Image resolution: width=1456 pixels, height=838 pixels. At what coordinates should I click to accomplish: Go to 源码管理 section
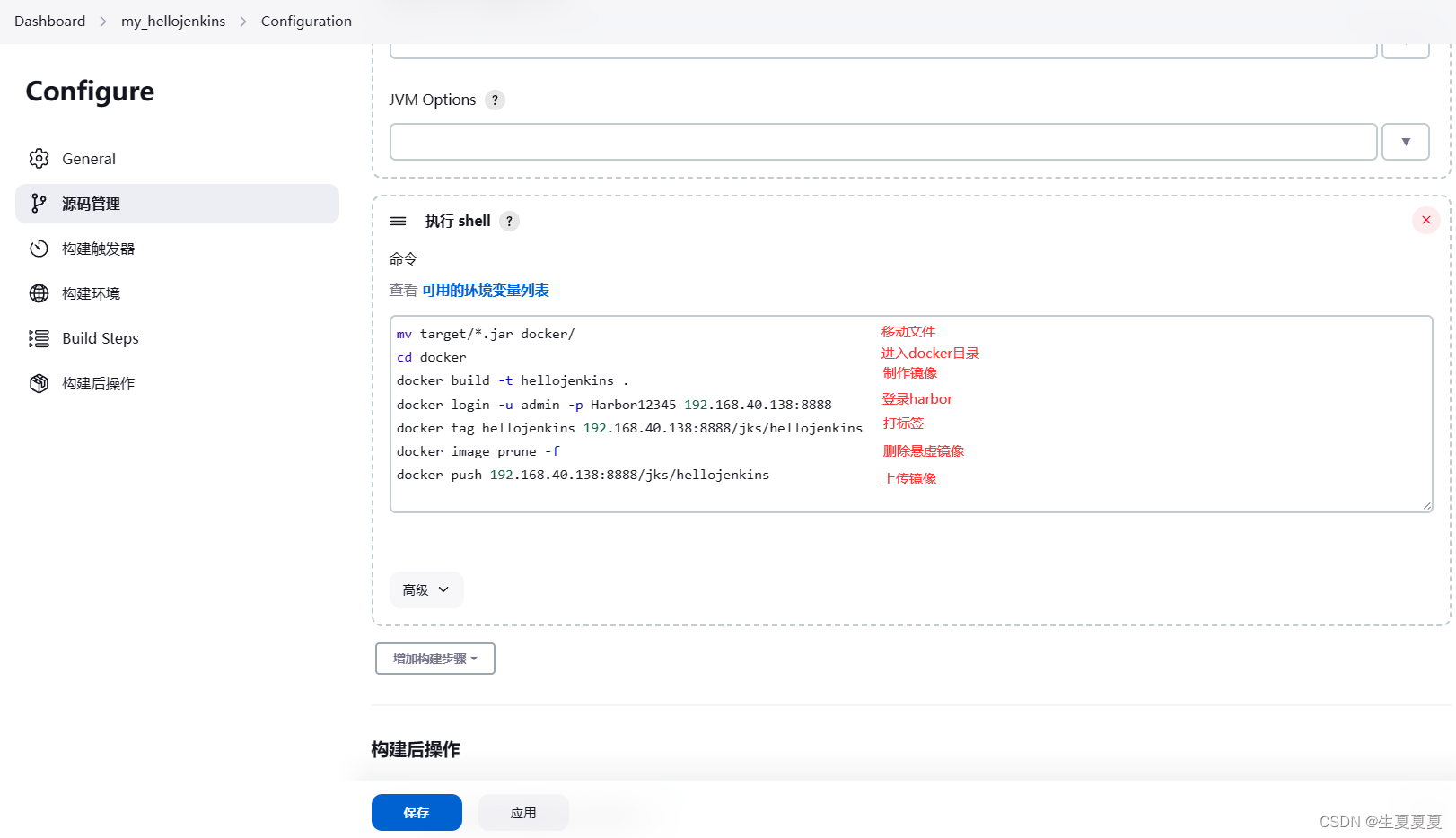click(x=177, y=204)
